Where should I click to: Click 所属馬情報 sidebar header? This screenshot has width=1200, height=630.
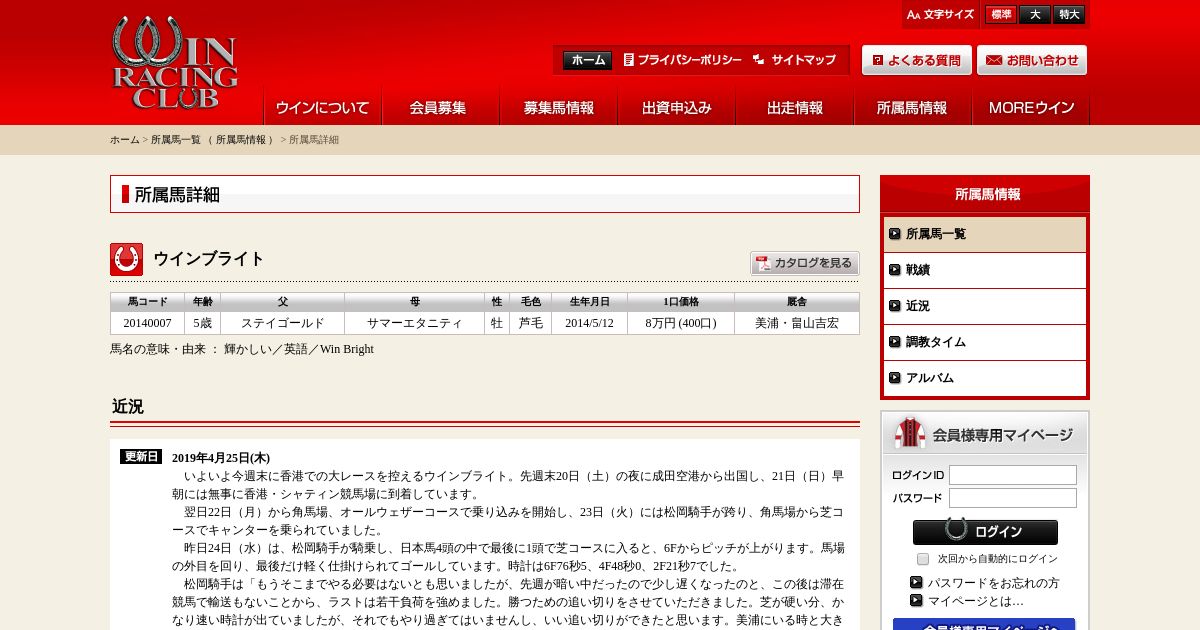[985, 194]
